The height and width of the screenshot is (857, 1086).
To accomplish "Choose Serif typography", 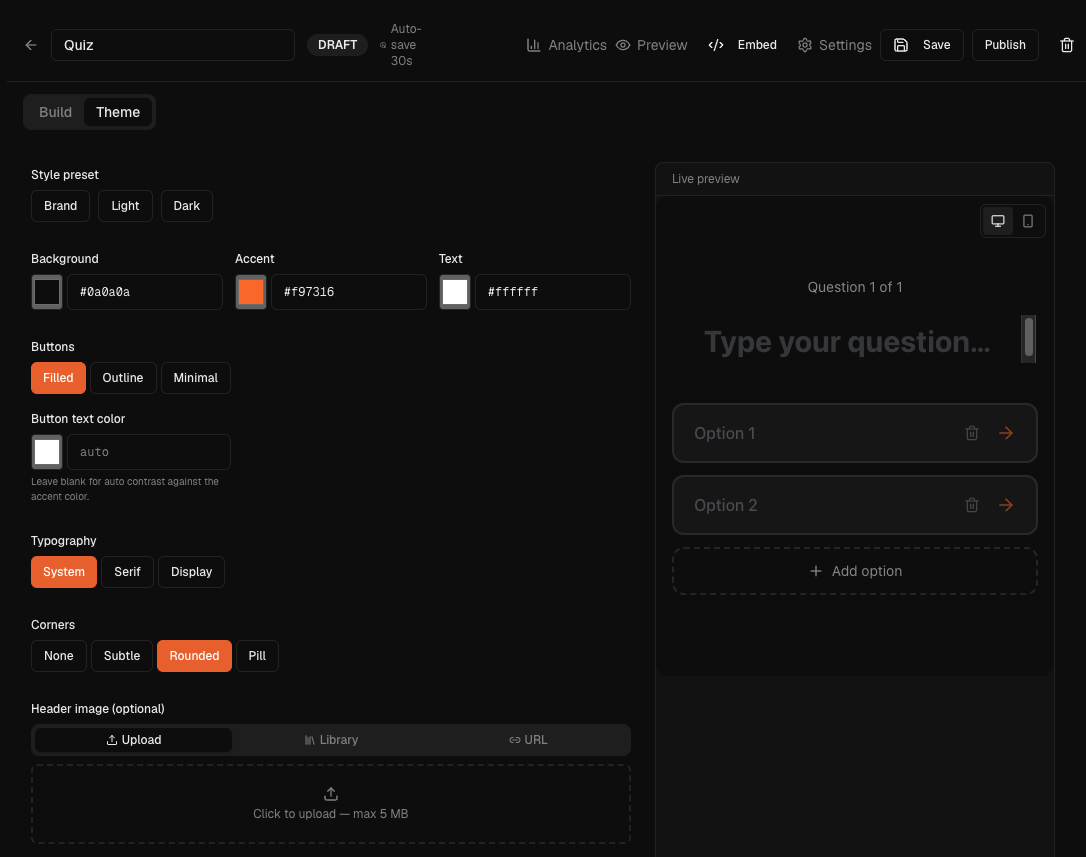I will [127, 572].
